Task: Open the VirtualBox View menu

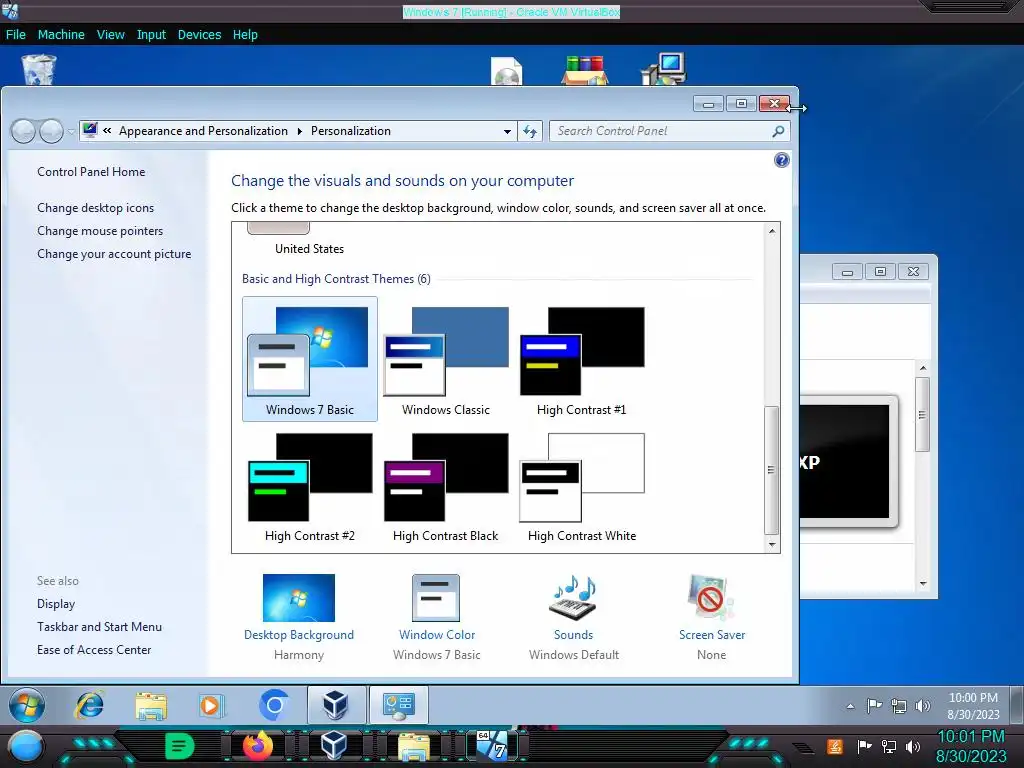Action: point(110,35)
